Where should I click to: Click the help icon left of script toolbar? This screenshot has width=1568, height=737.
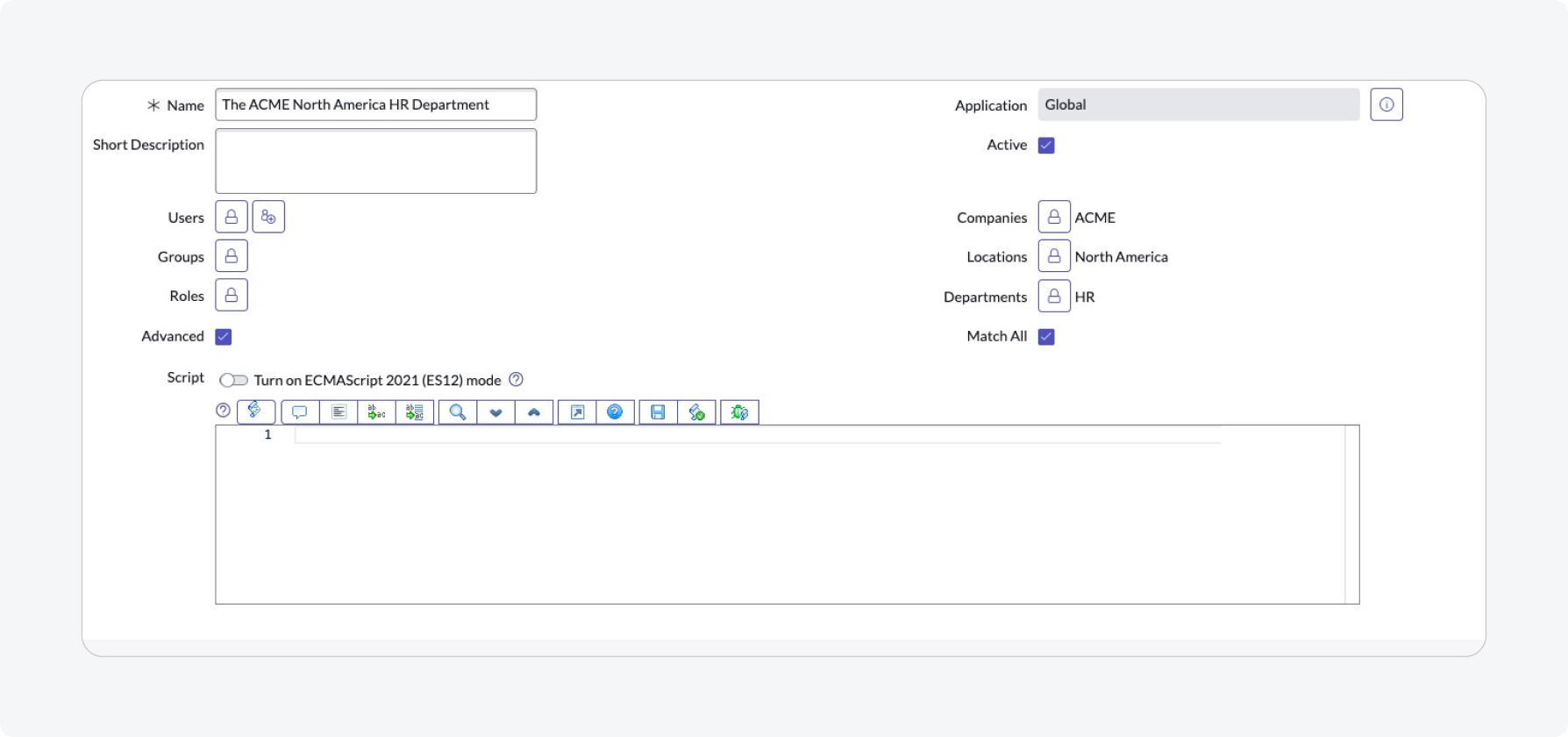tap(224, 411)
